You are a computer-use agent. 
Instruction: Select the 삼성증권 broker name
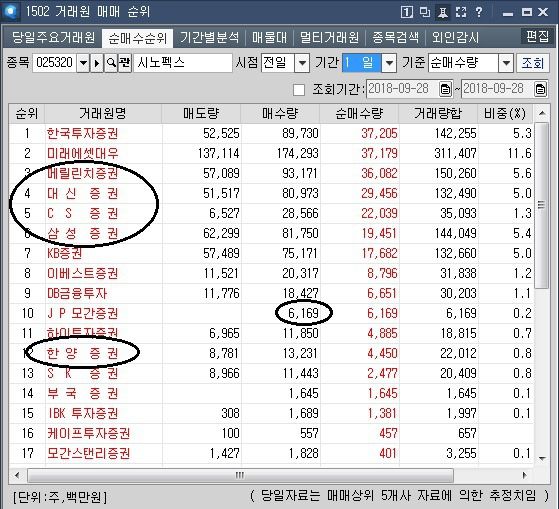coord(82,233)
